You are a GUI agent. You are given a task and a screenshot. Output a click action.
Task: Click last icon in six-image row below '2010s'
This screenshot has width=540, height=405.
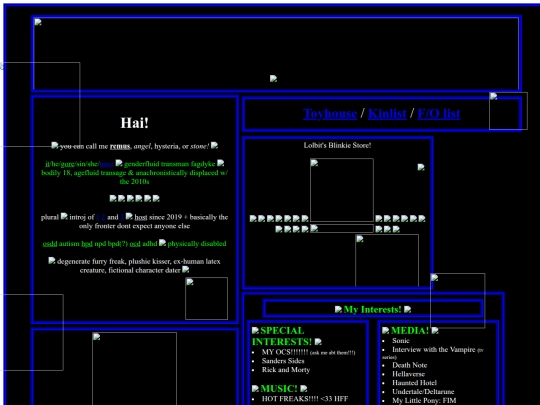coord(156,198)
